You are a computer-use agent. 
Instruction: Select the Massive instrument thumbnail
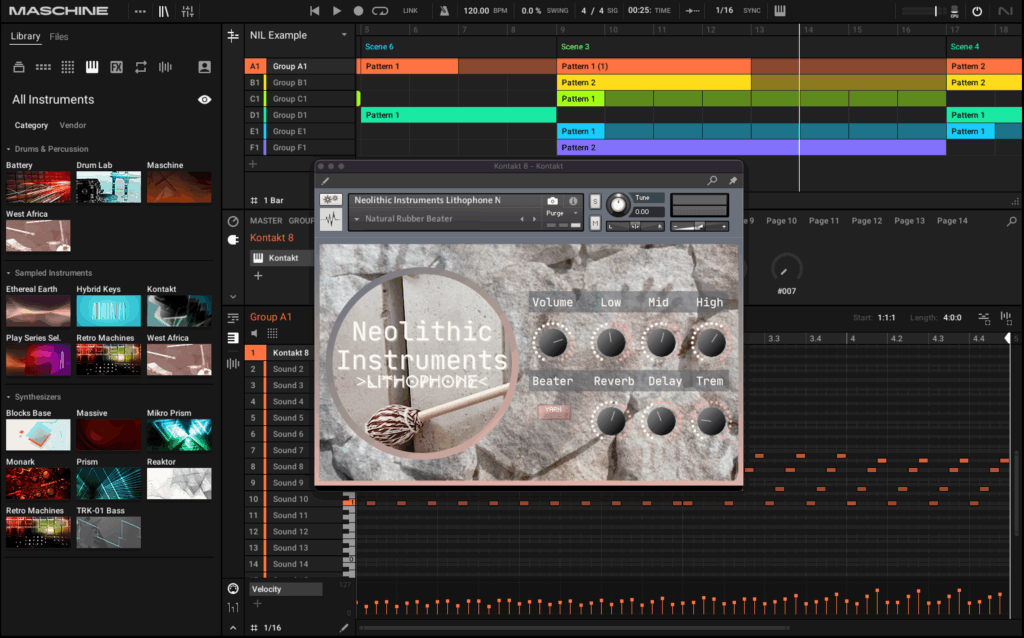[x=108, y=435]
